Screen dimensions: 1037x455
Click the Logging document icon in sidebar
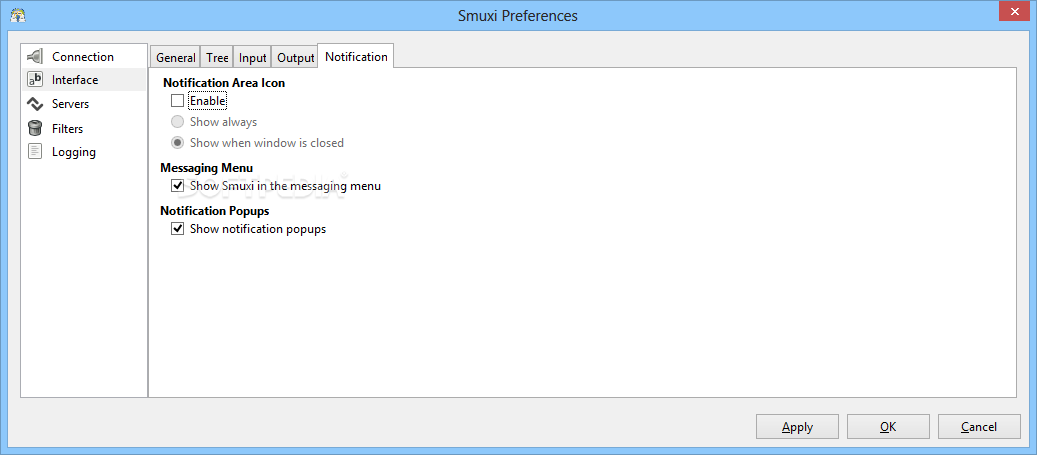pyautogui.click(x=35, y=152)
